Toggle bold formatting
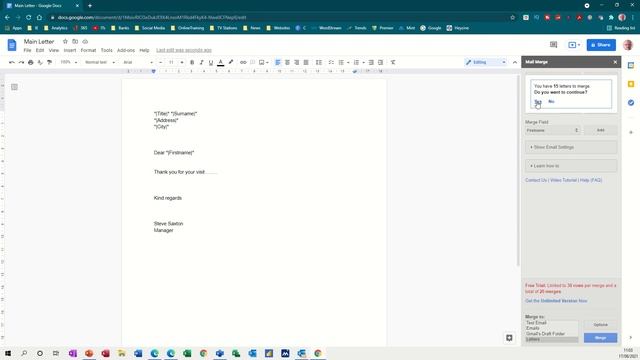This screenshot has height=360, width=640. (x=192, y=62)
